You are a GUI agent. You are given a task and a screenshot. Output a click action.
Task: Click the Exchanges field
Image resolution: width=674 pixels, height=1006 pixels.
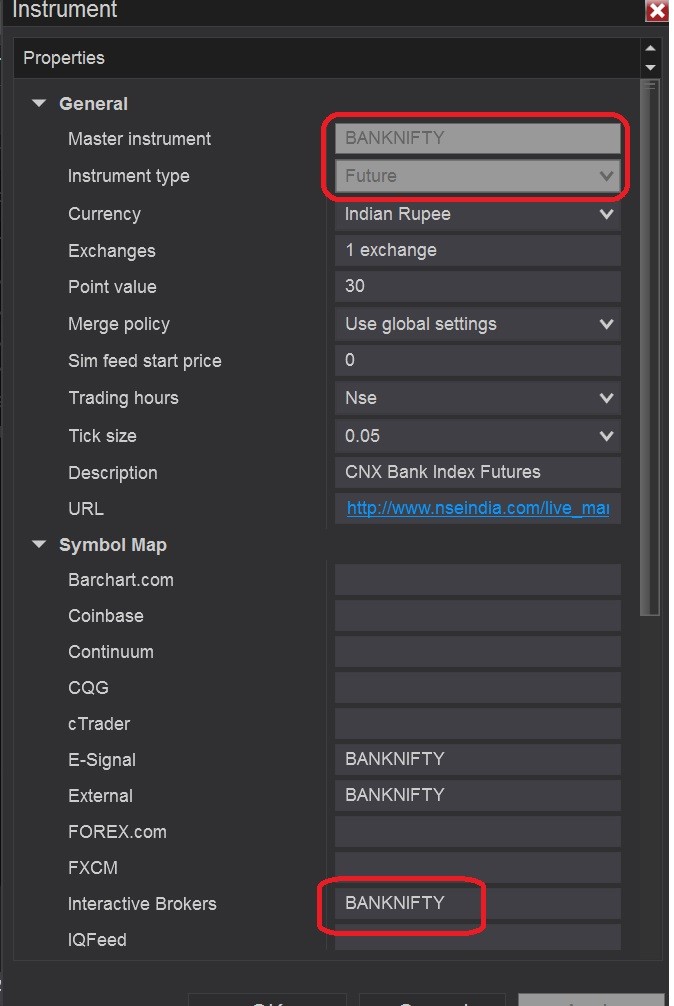coord(477,250)
